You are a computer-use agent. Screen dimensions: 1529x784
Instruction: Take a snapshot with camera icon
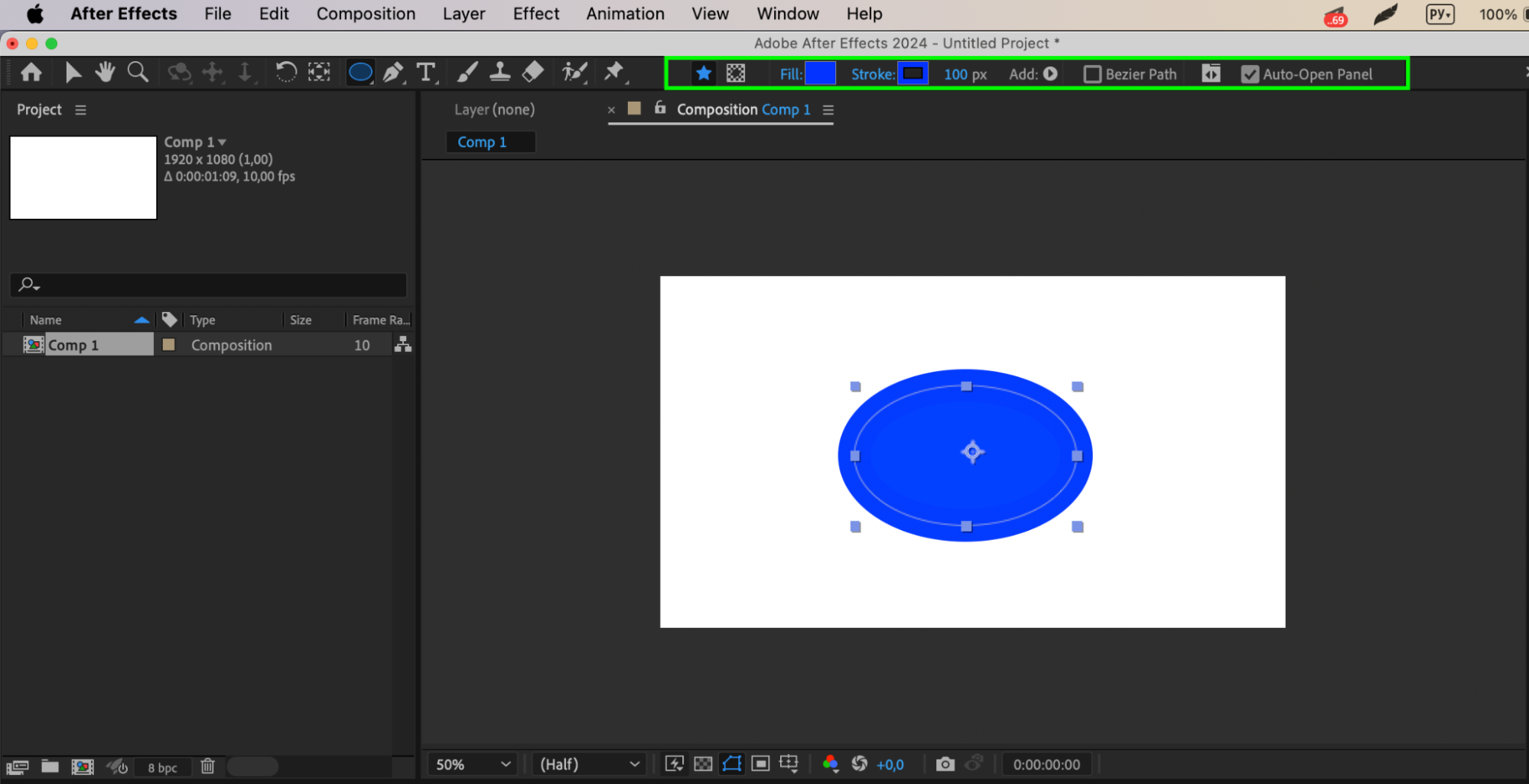coord(945,764)
